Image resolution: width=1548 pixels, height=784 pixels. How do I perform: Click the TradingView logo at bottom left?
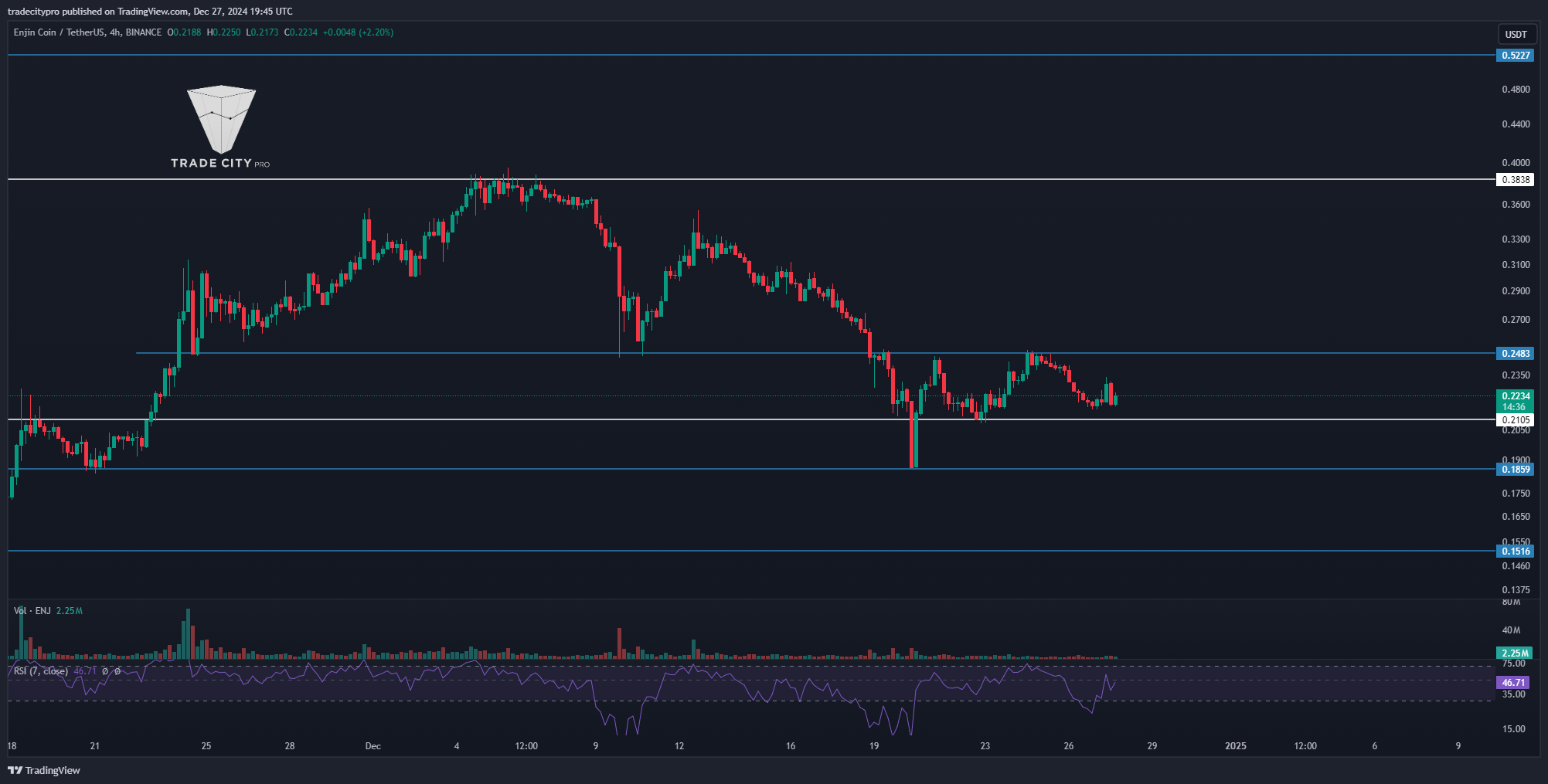[x=44, y=770]
